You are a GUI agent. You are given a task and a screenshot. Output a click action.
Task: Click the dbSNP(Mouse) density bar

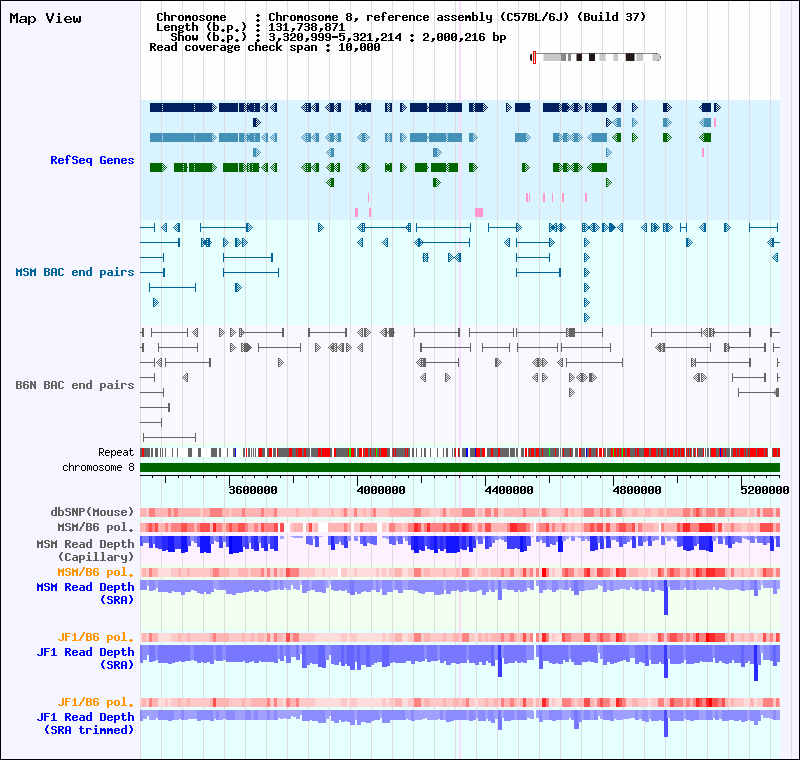[460, 513]
